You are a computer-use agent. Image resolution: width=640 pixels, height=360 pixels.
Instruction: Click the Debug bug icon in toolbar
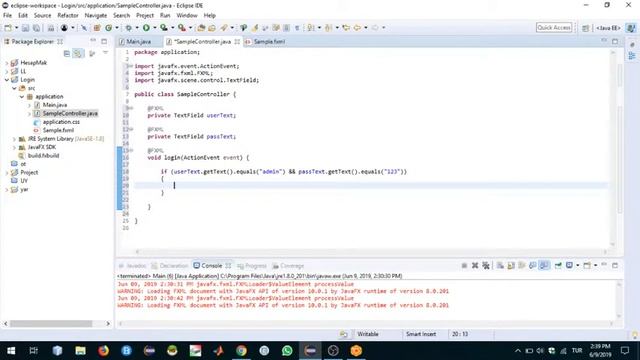click(x=129, y=28)
